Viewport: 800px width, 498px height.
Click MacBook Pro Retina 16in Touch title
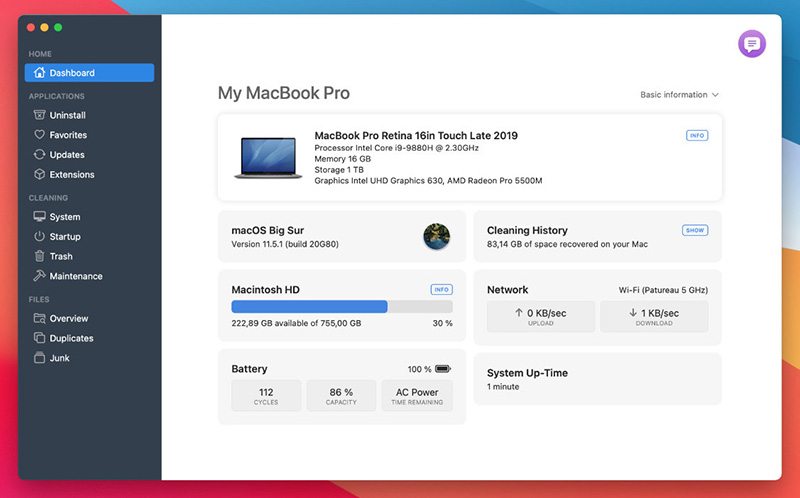coord(416,135)
